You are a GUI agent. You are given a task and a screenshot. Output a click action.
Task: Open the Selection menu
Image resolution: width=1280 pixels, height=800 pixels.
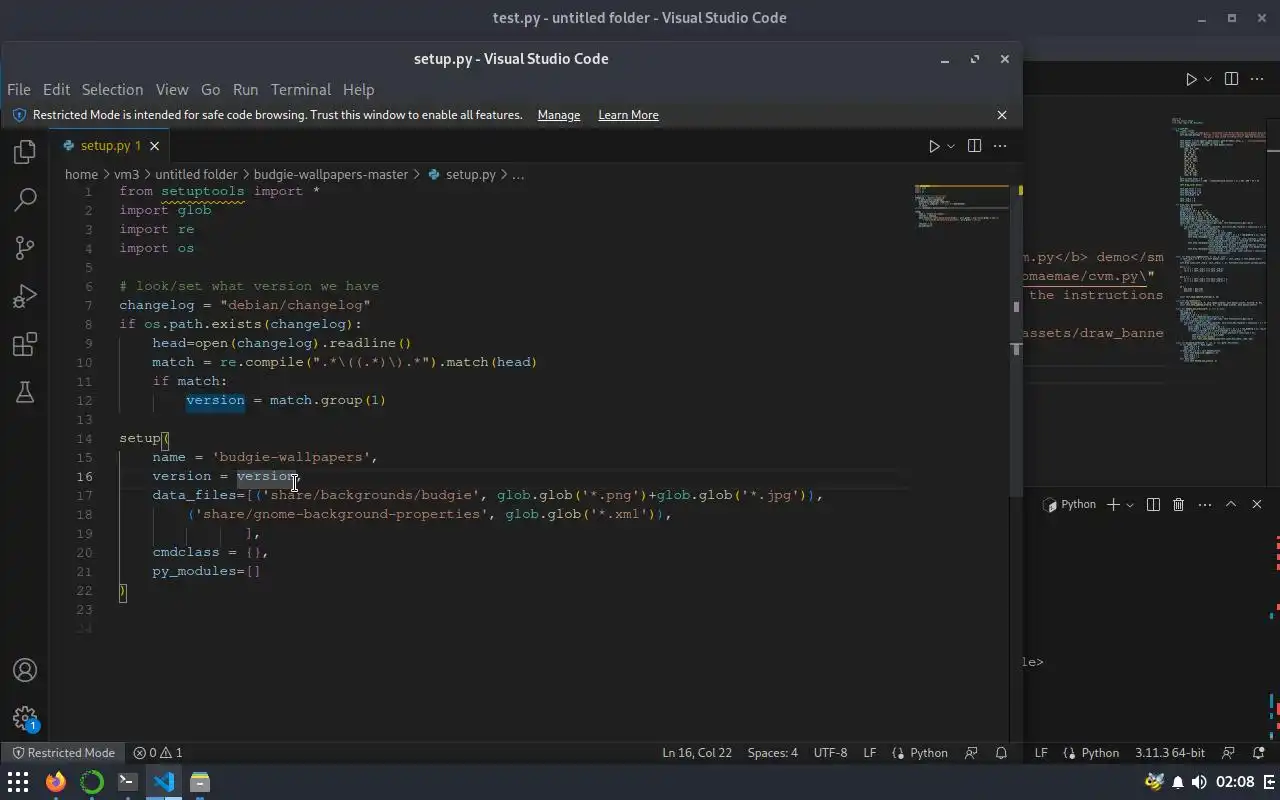coord(112,89)
